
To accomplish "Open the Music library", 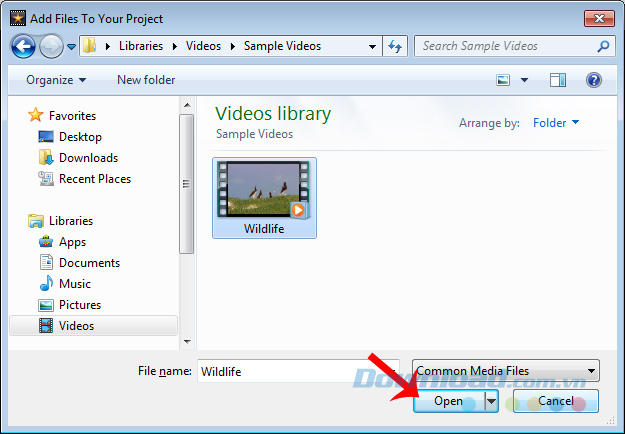I will (x=75, y=284).
